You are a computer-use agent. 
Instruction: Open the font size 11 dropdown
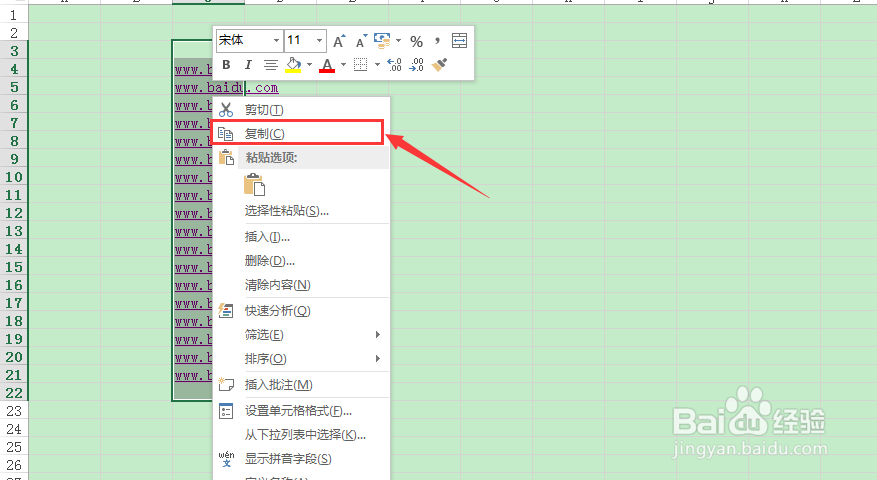(319, 40)
